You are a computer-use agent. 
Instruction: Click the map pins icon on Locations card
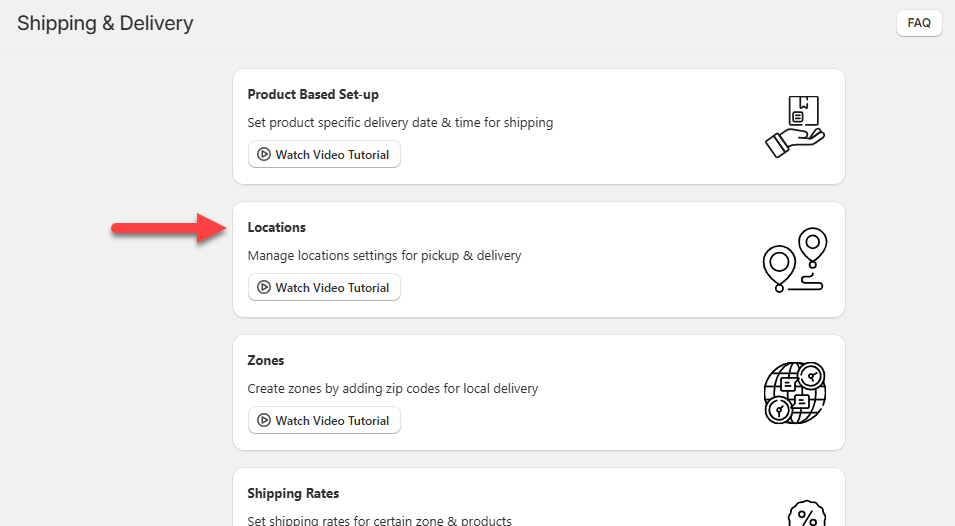tap(794, 259)
